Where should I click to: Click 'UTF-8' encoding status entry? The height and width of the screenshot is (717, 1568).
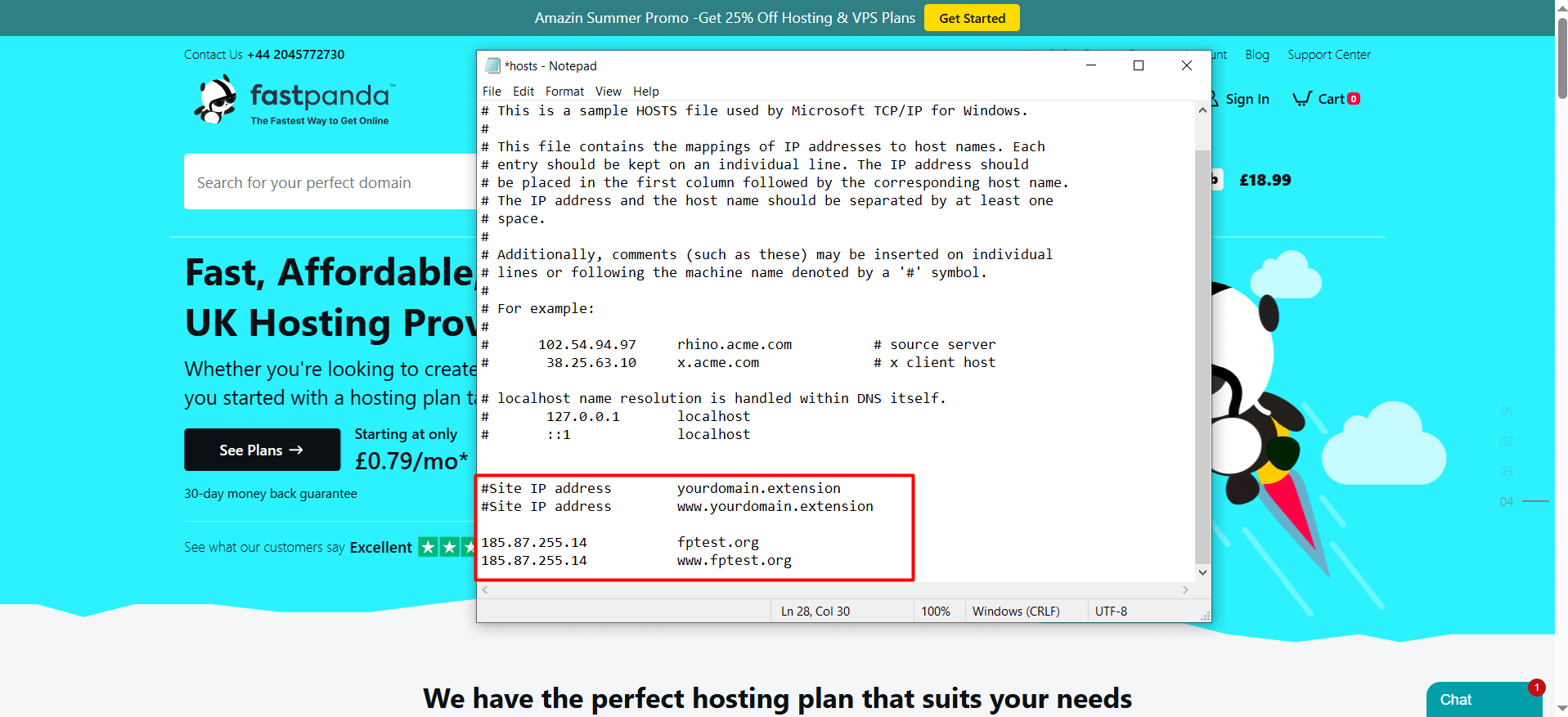(x=1111, y=612)
